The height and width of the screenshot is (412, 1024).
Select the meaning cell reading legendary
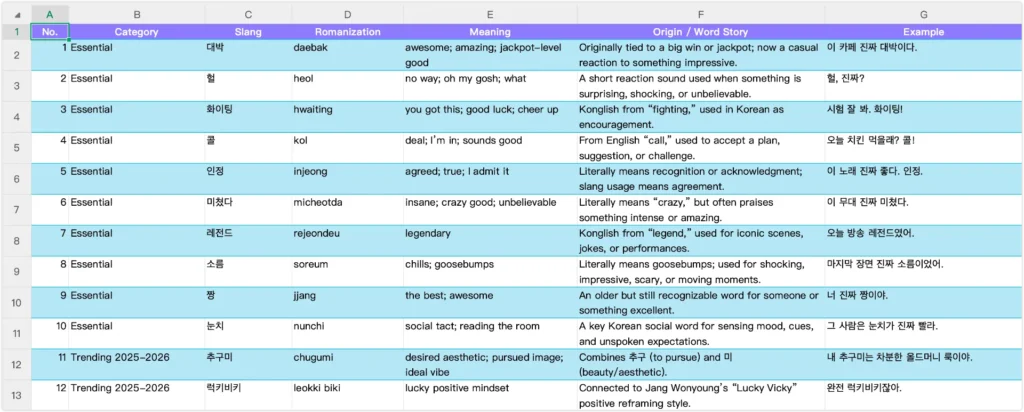coord(490,241)
